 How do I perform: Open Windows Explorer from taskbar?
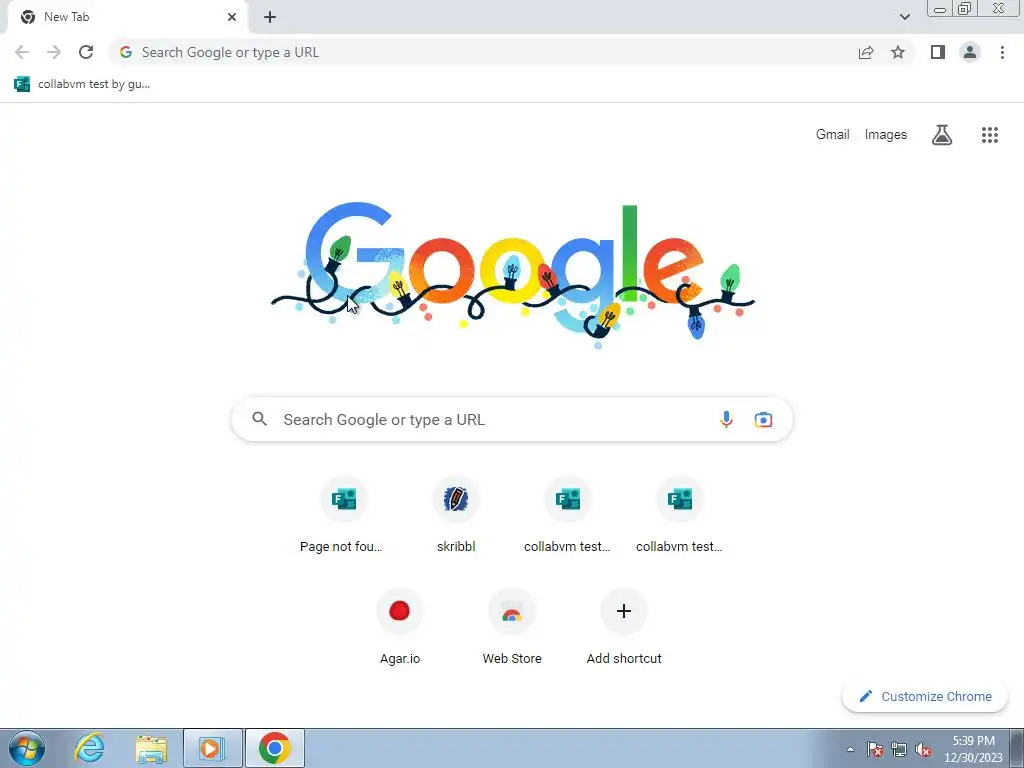click(x=152, y=748)
